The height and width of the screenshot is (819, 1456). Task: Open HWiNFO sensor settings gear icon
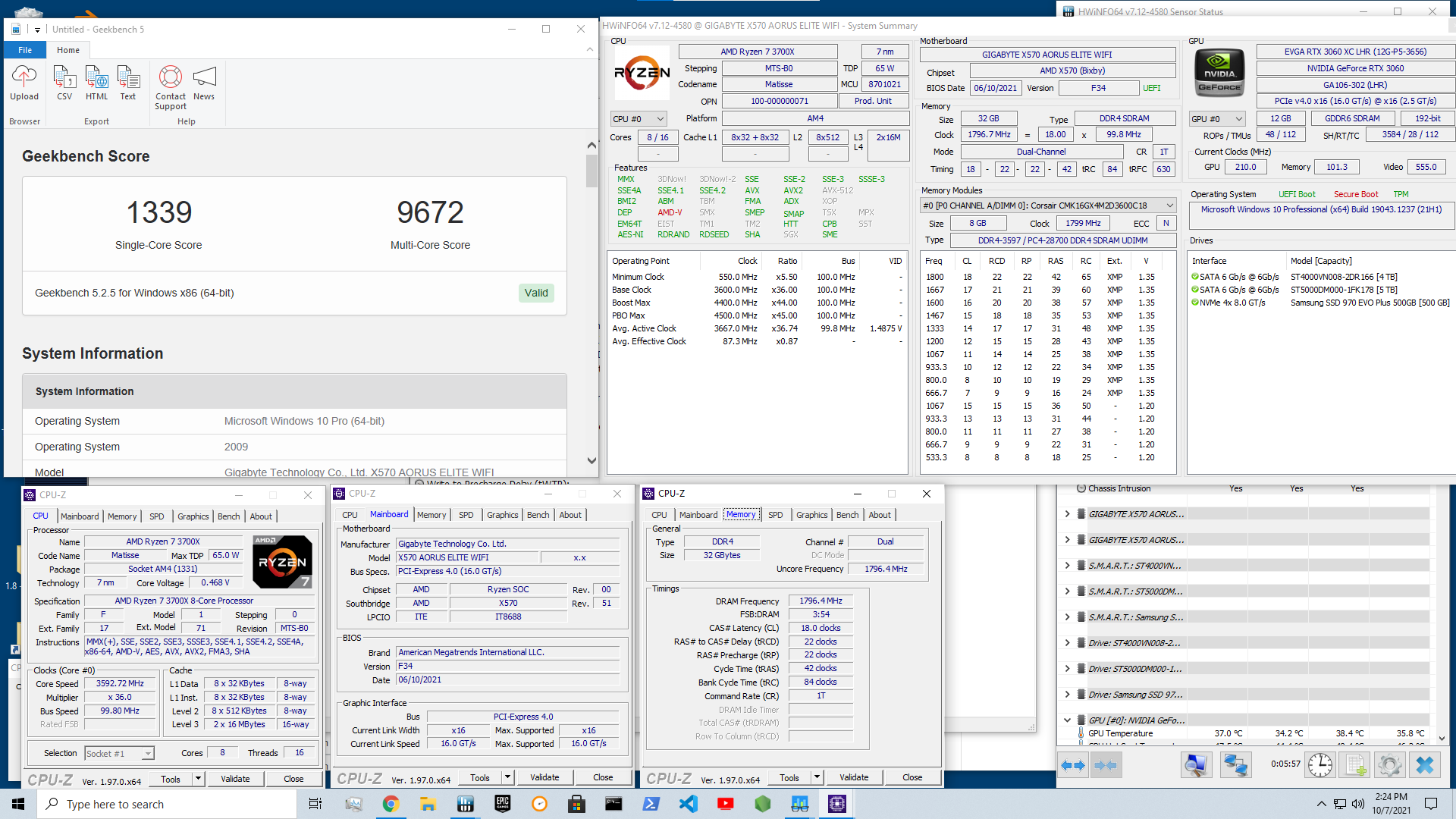click(x=1390, y=764)
